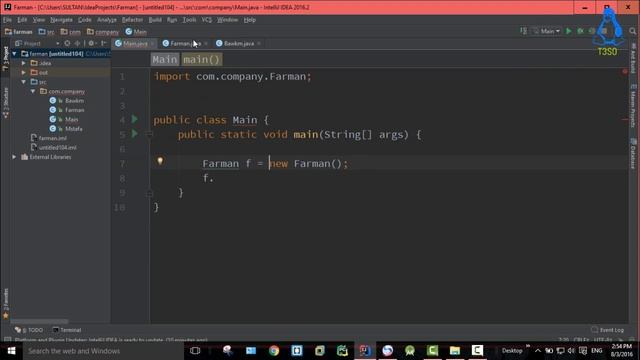Click src in navigation breadcrumb bar
Viewport: 640px width, 360px height.
tap(47, 31)
